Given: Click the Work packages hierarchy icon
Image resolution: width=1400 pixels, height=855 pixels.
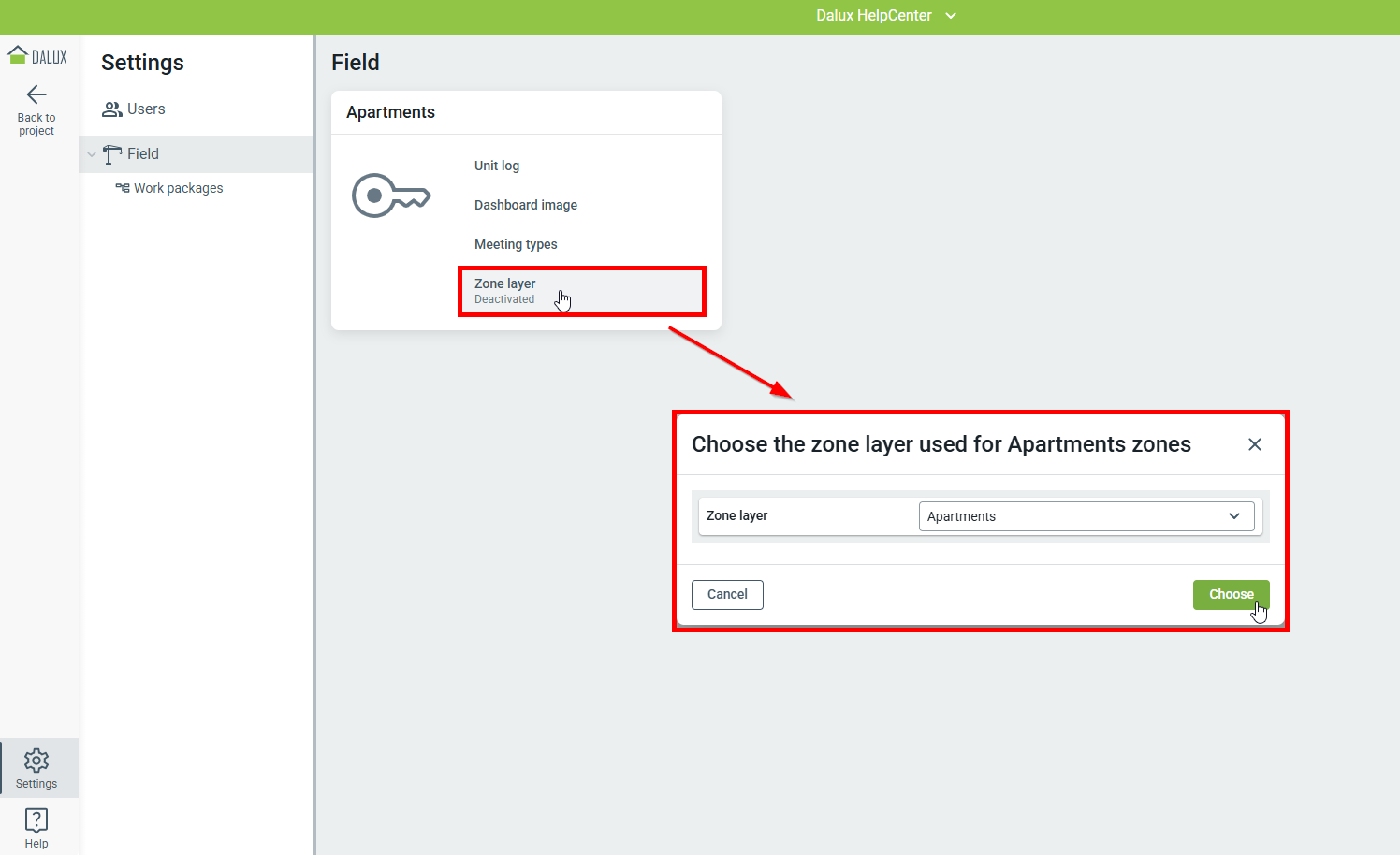Looking at the screenshot, I should click(123, 188).
